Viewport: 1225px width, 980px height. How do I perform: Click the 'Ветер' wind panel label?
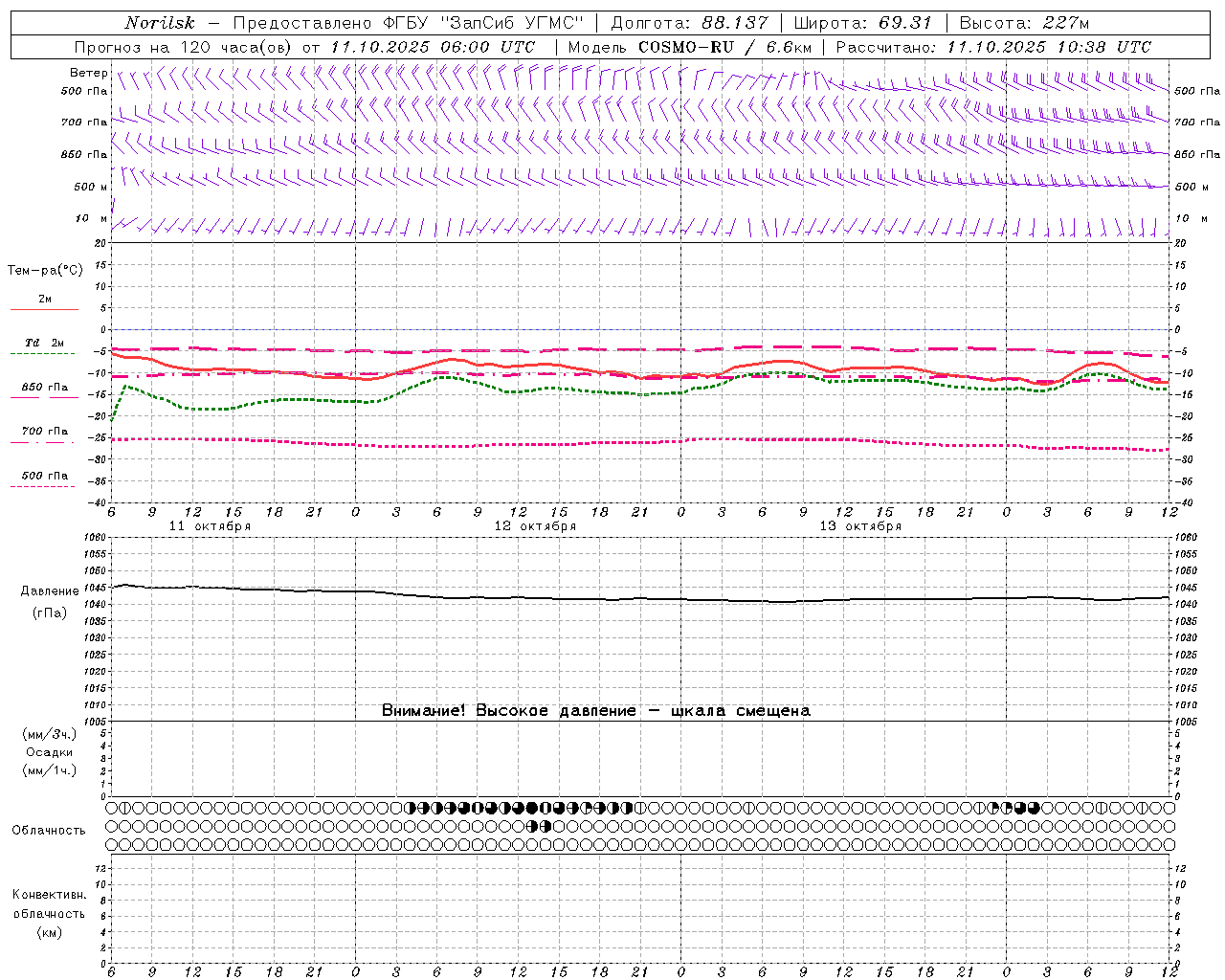pyautogui.click(x=88, y=73)
